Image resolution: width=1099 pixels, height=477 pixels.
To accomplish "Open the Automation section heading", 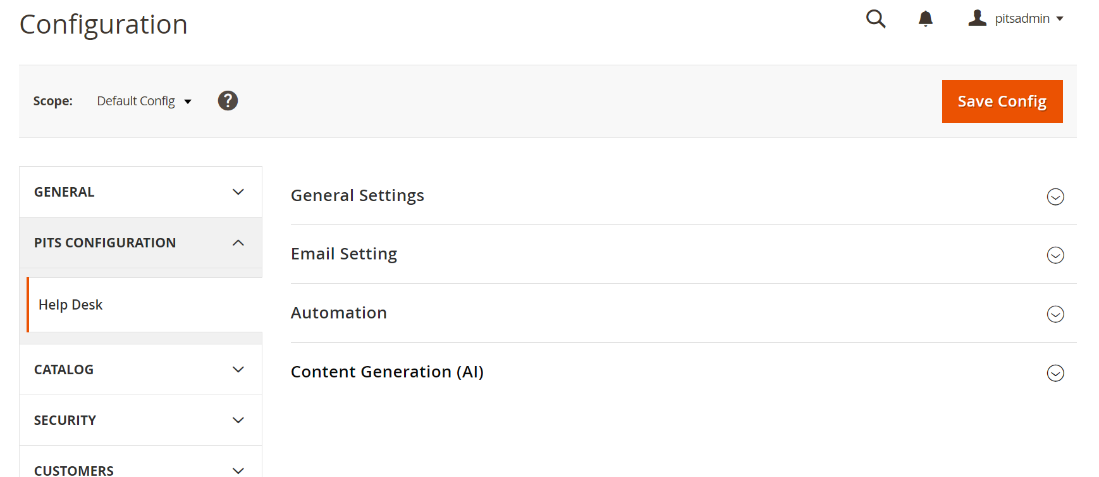I will tap(339, 313).
